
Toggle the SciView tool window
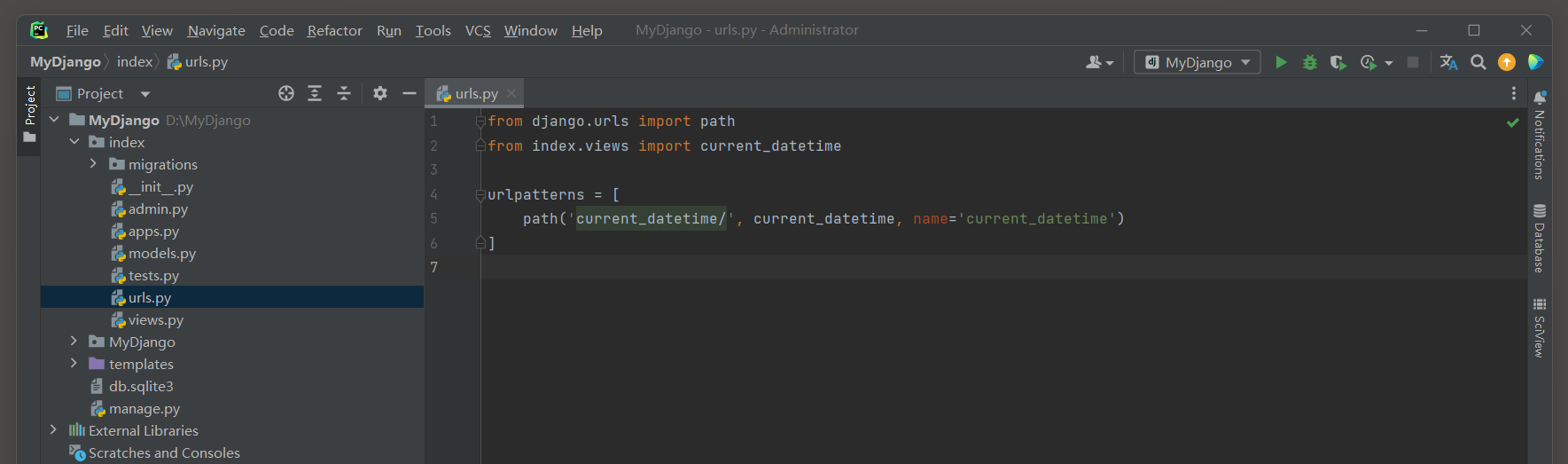pos(1540,327)
